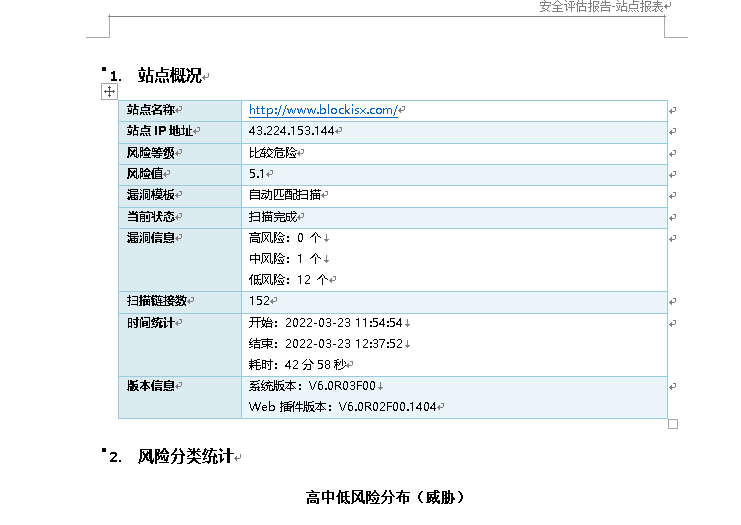Image resolution: width=741 pixels, height=525 pixels.
Task: Click the table move handle icon
Action: point(109,92)
